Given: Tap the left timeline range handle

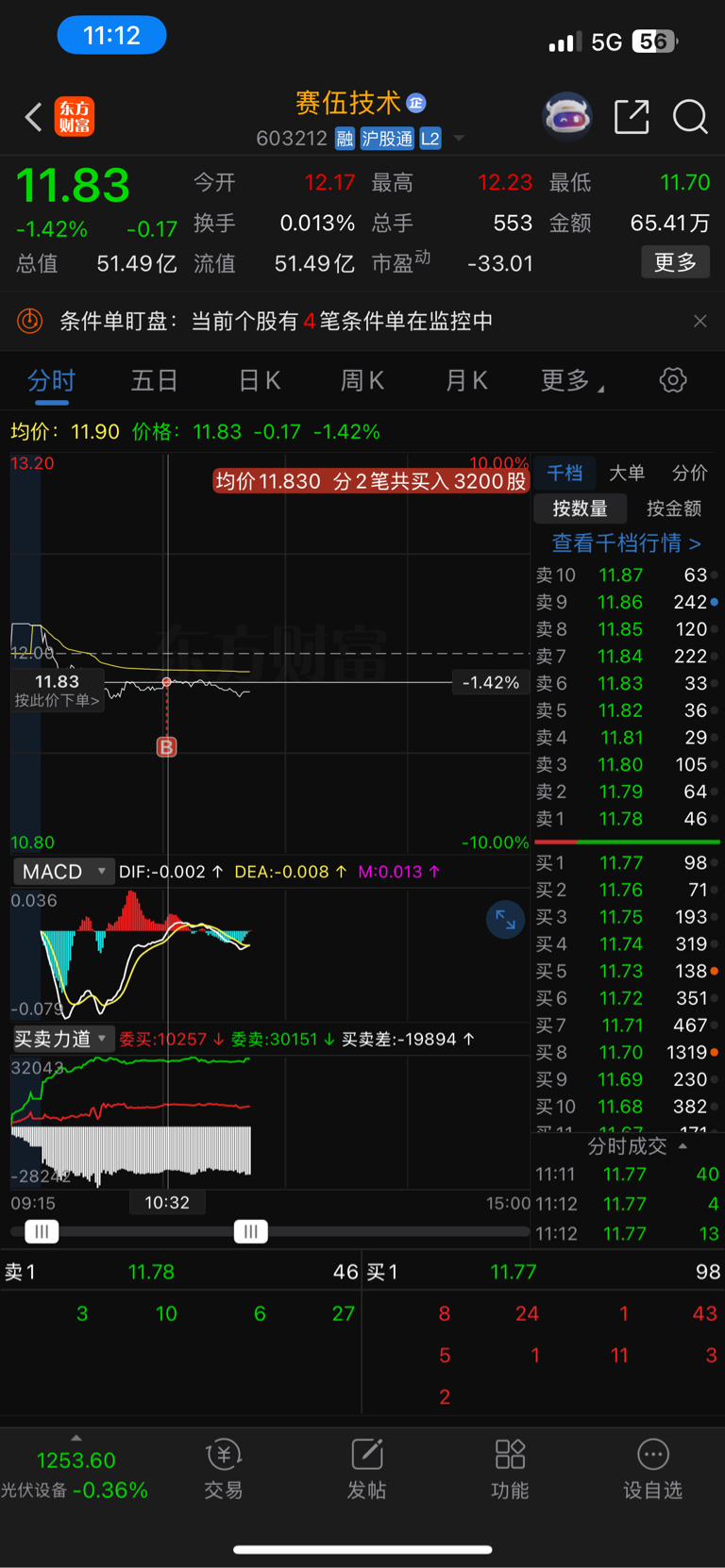Looking at the screenshot, I should coord(41,1231).
